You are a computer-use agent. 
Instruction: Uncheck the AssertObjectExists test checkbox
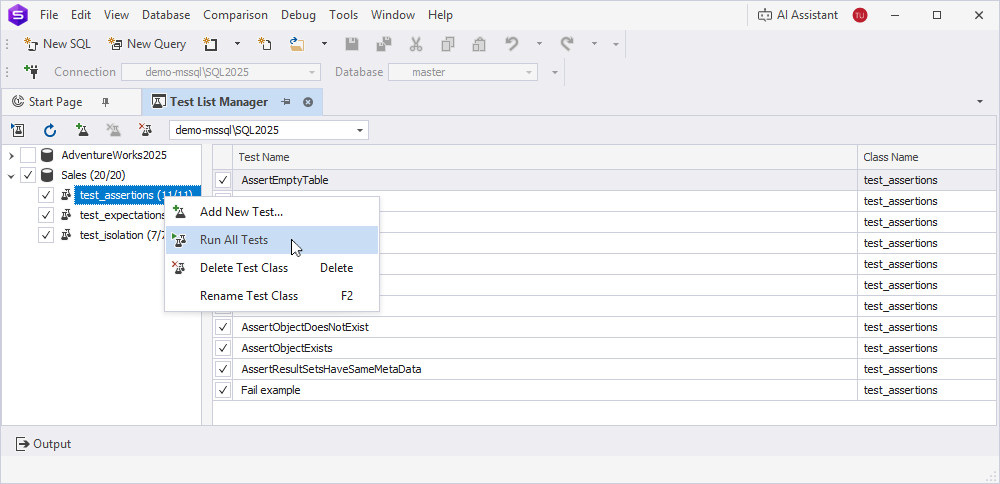tap(223, 348)
